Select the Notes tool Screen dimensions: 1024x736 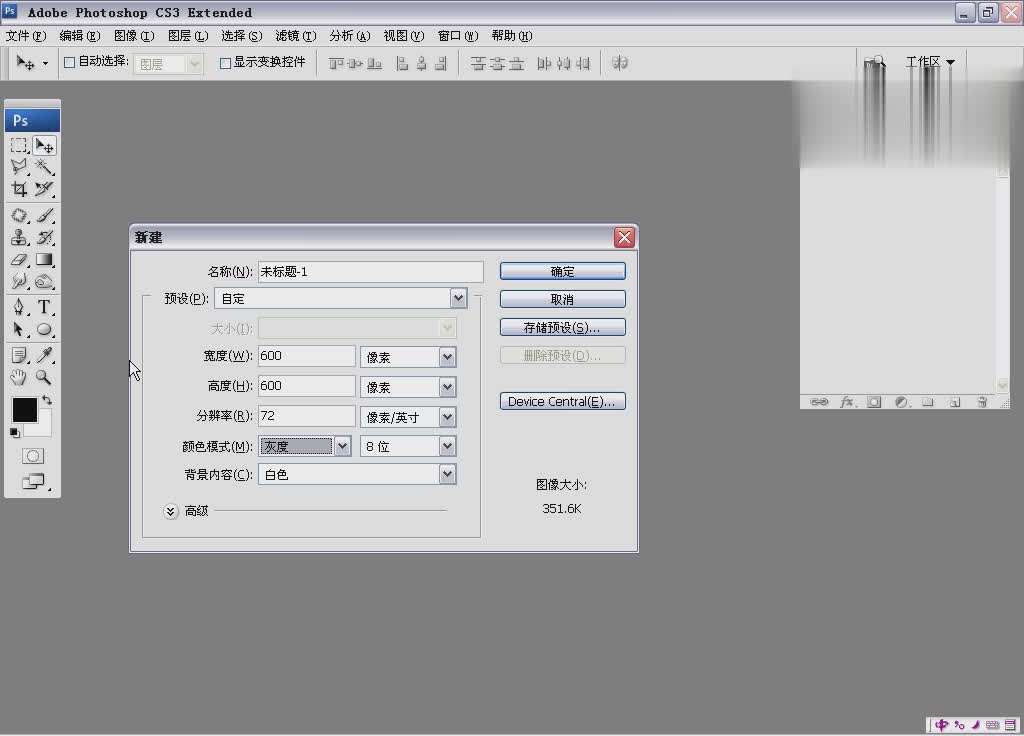[x=19, y=355]
